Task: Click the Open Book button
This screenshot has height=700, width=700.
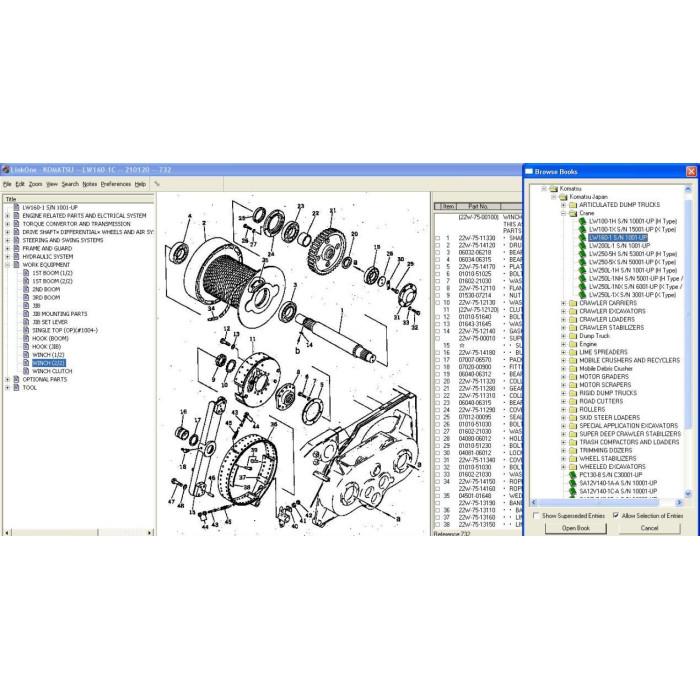Action: pyautogui.click(x=575, y=528)
